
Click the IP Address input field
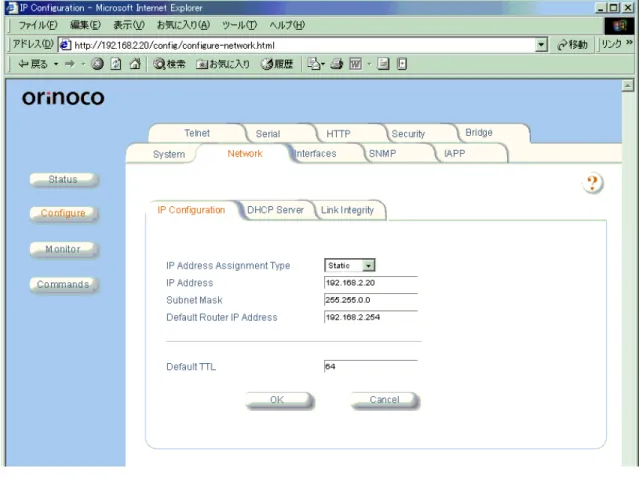click(x=371, y=283)
